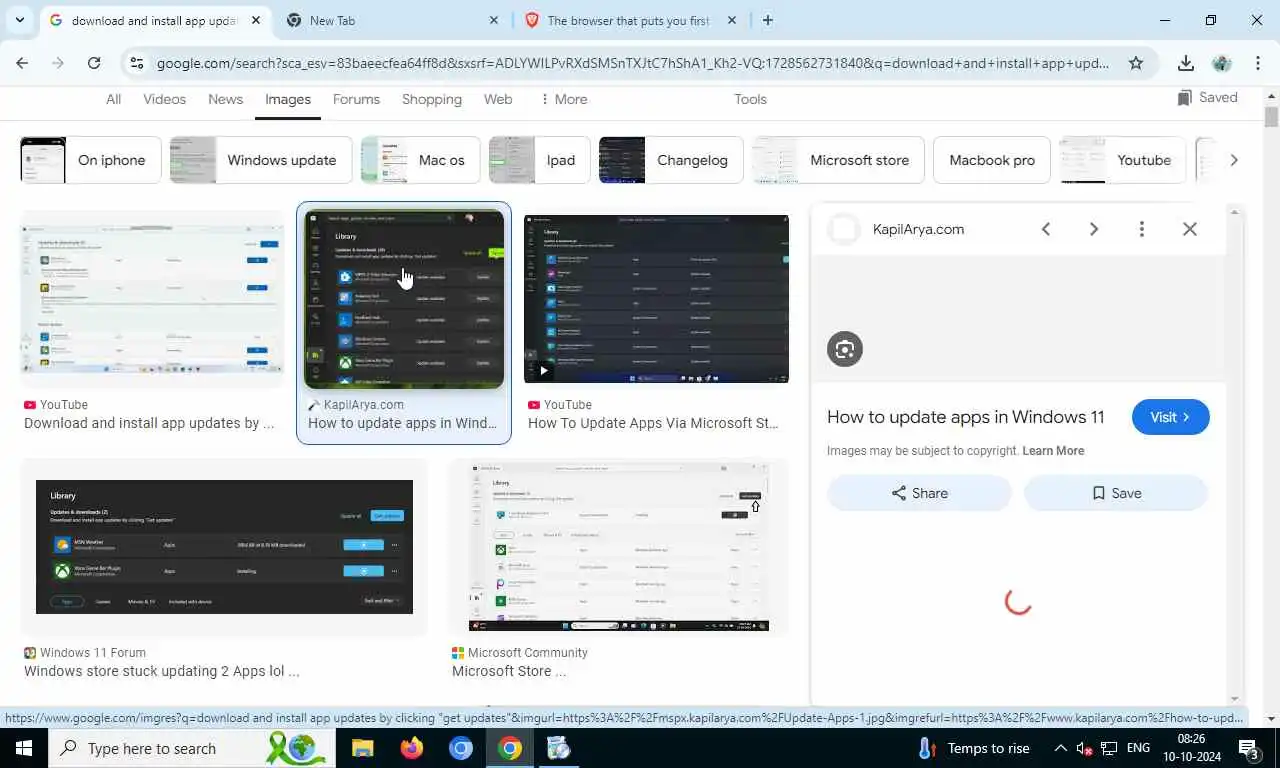The width and height of the screenshot is (1280, 768).
Task: Go back to the previous page
Action: pos(22,63)
